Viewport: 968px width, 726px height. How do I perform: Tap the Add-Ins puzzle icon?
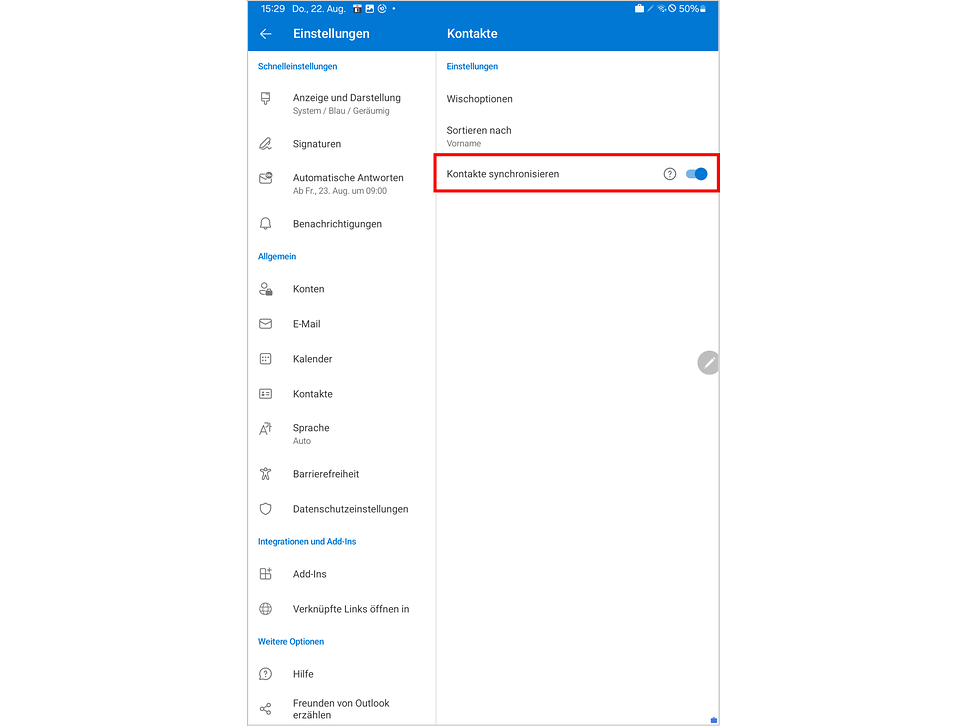pyautogui.click(x=265, y=574)
